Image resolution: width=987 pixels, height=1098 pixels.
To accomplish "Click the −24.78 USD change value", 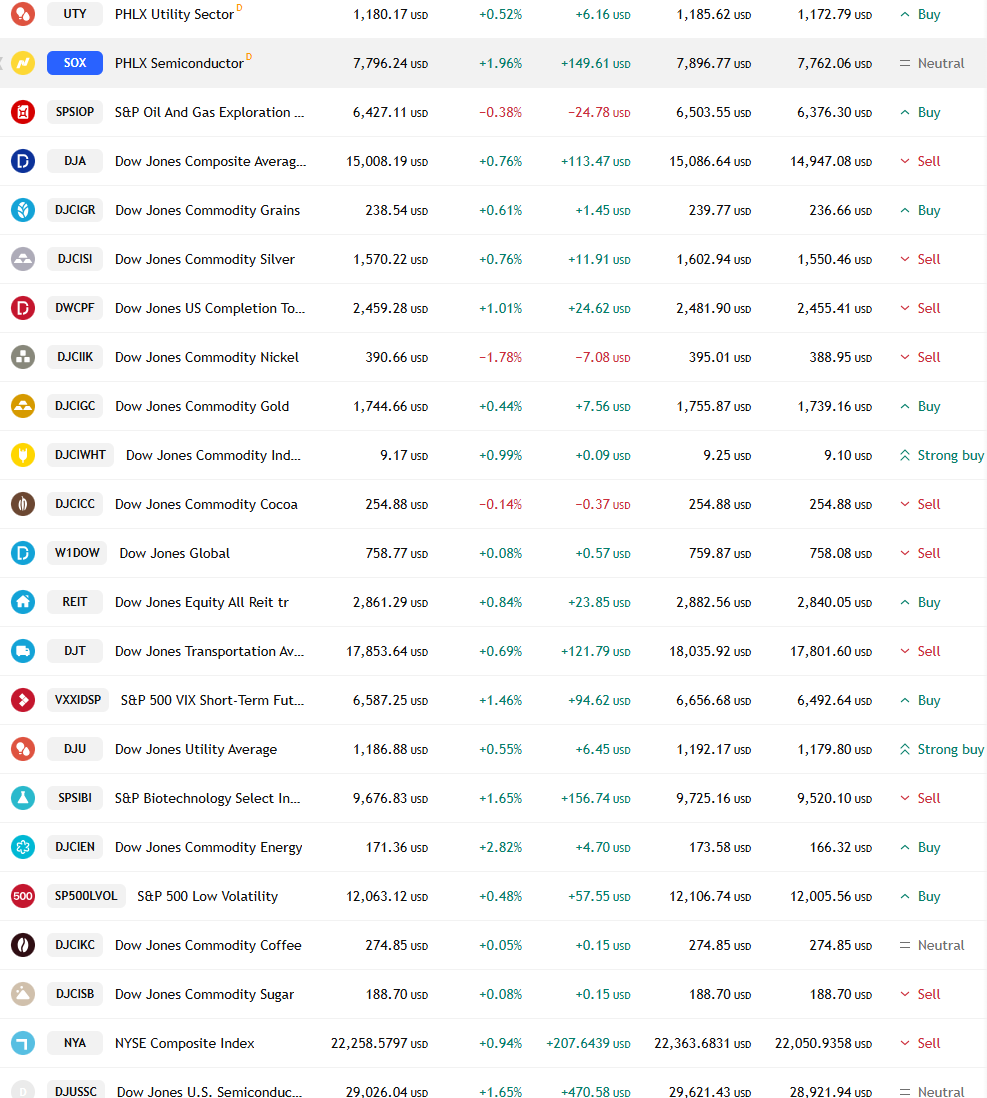I will [x=599, y=112].
